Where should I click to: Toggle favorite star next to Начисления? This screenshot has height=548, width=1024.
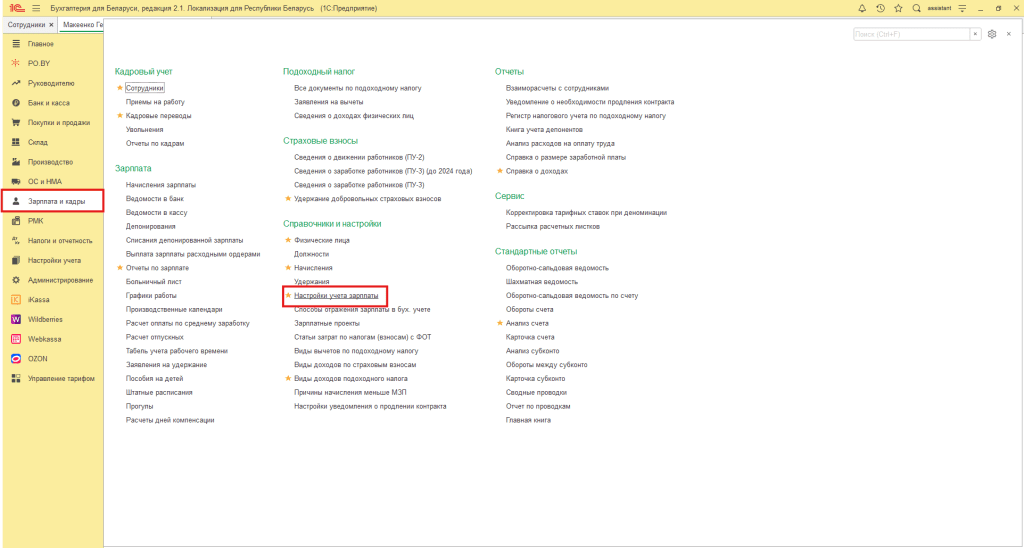[x=288, y=268]
